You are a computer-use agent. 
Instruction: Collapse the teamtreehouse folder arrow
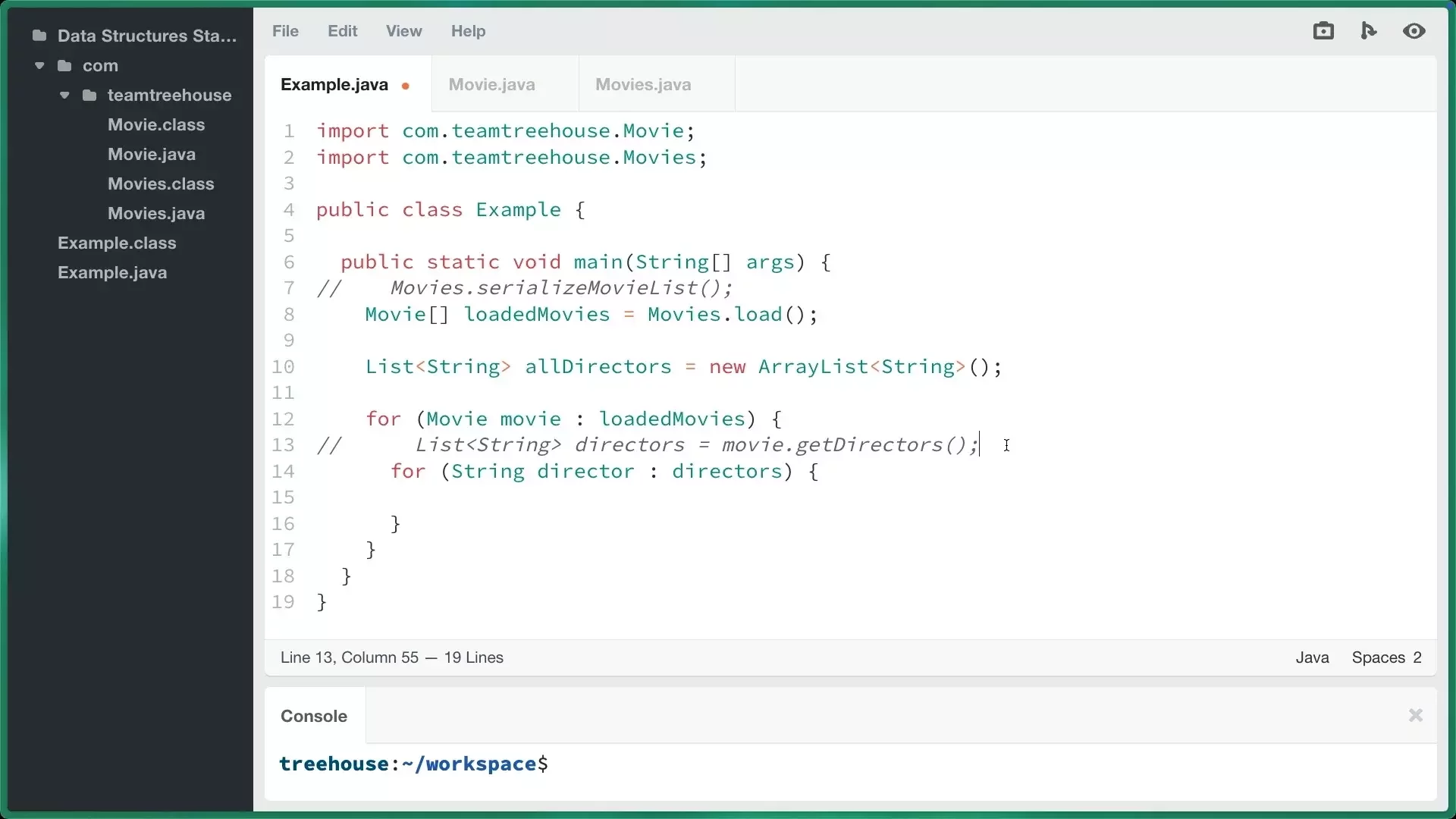coord(64,95)
